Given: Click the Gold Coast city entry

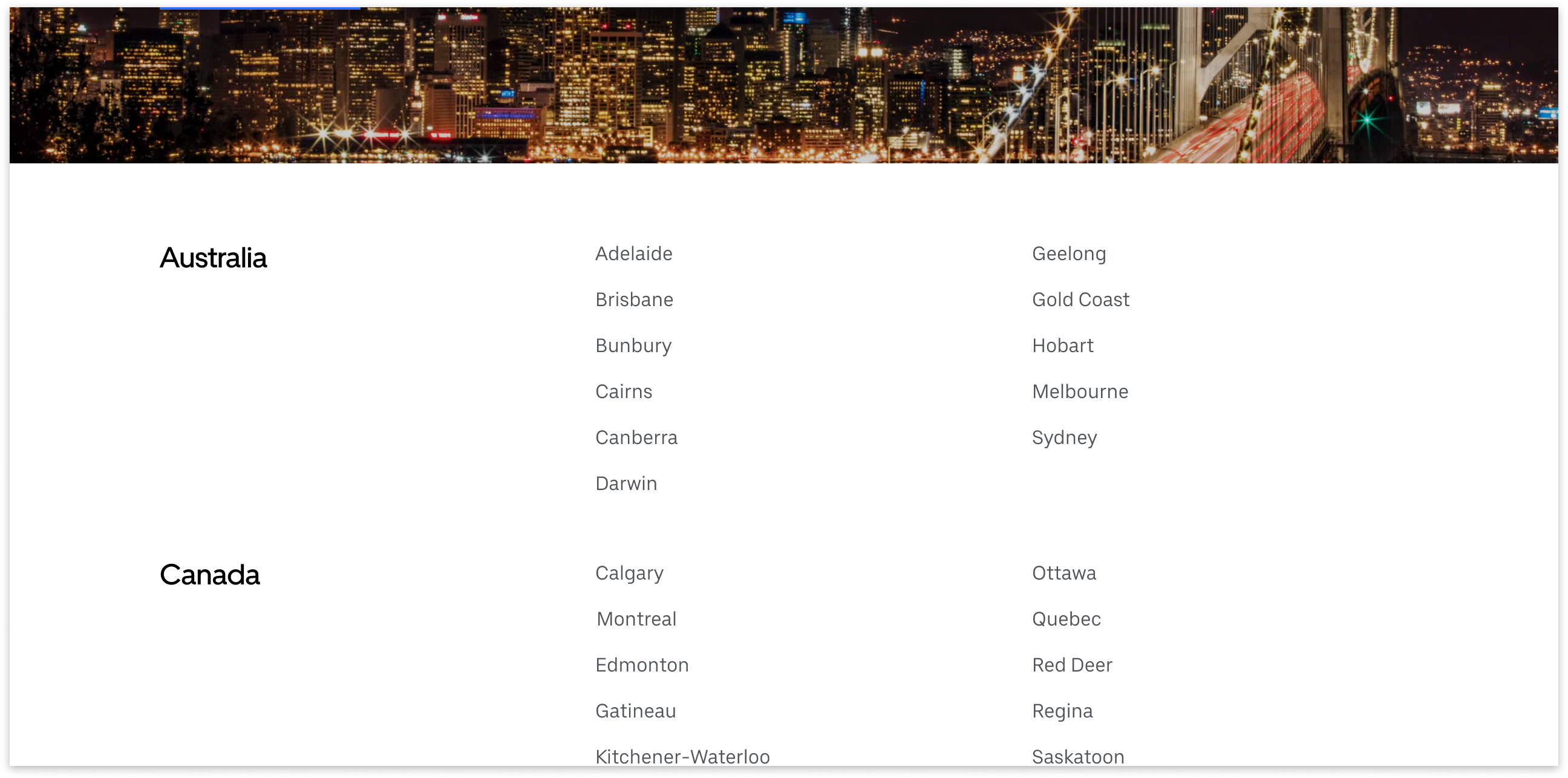Looking at the screenshot, I should pos(1080,299).
